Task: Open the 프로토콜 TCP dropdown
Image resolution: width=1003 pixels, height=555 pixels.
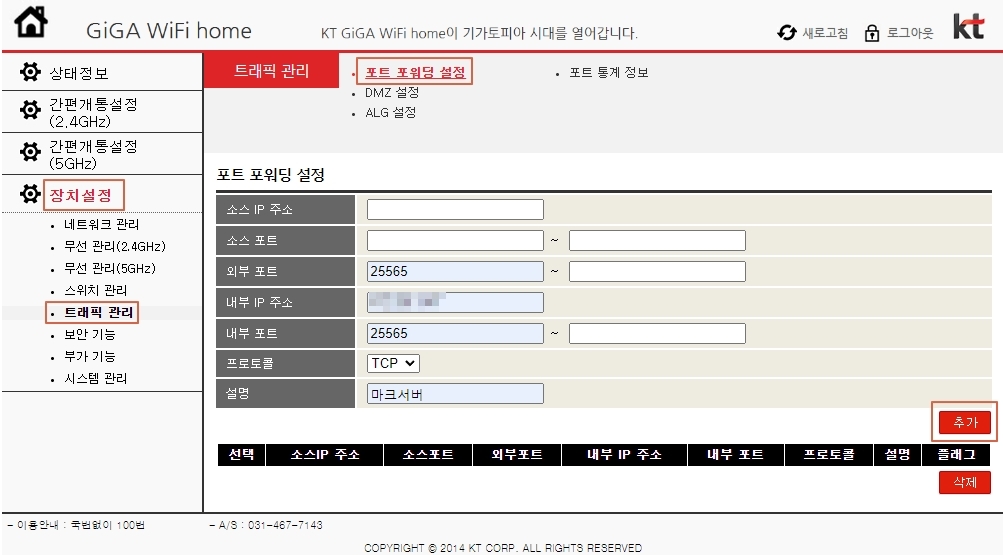Action: (x=393, y=363)
